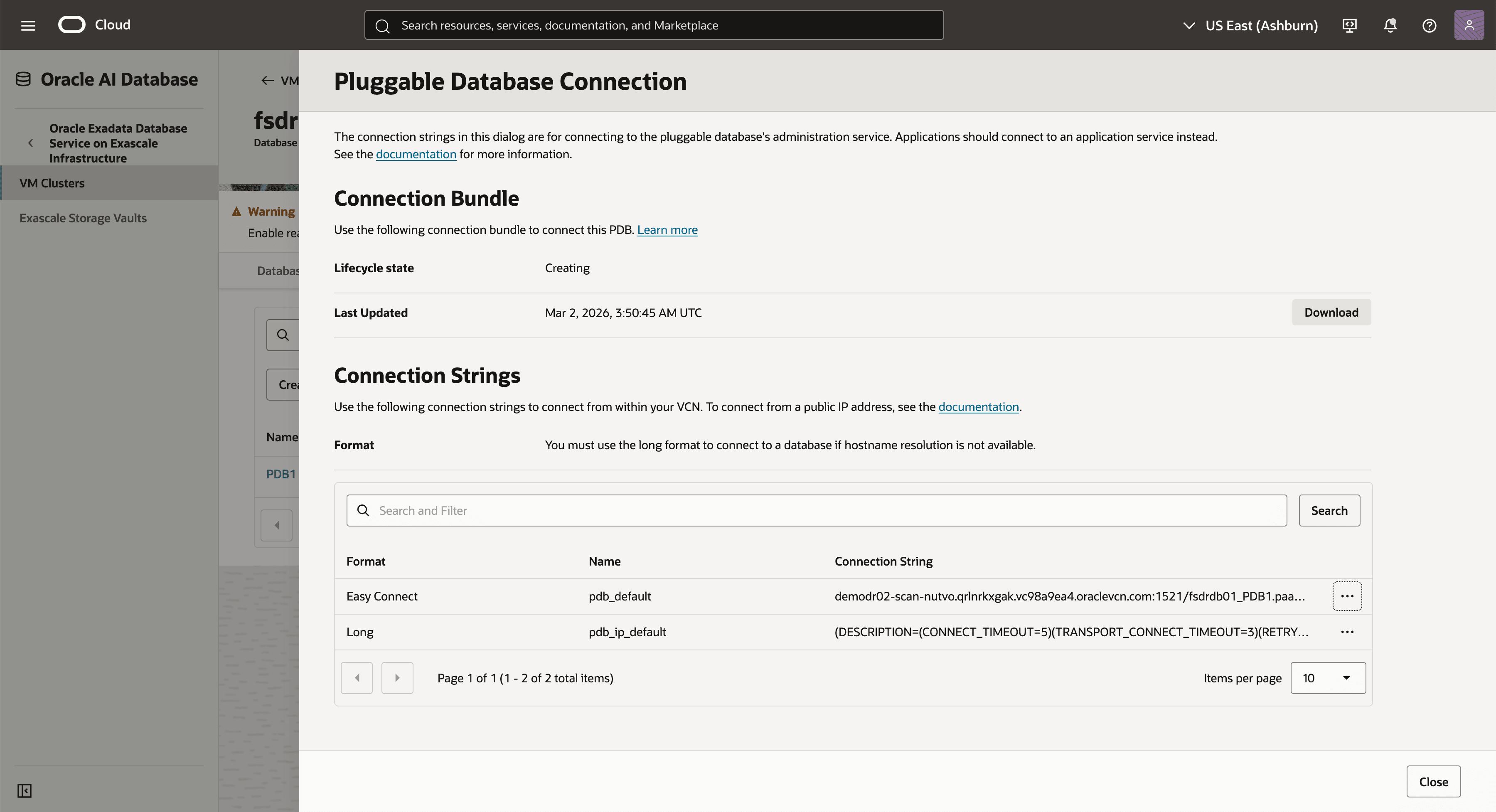Open actions menu for Easy Connect row
This screenshot has width=1496, height=812.
point(1347,596)
